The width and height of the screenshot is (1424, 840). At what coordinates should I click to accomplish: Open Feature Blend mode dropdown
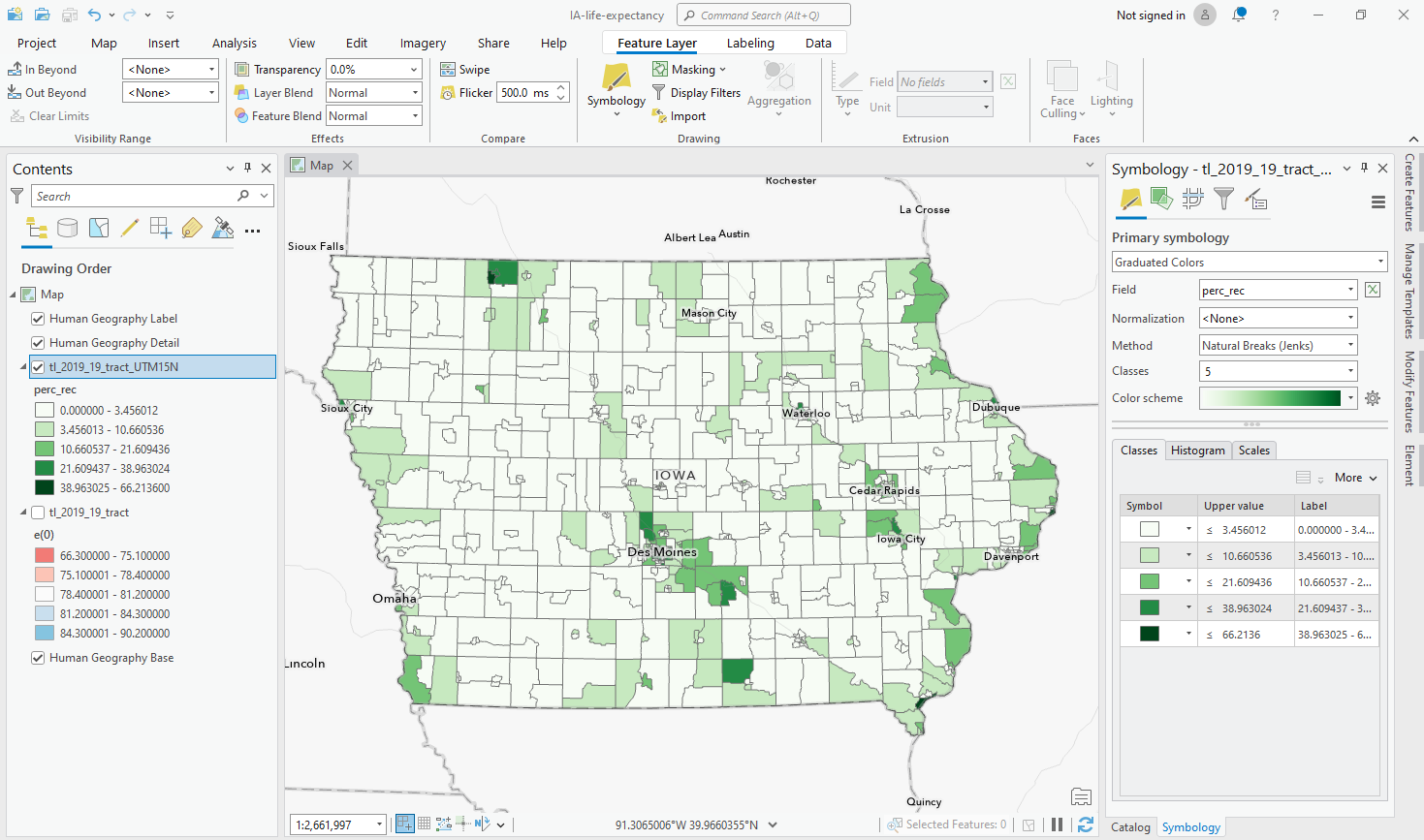point(374,116)
